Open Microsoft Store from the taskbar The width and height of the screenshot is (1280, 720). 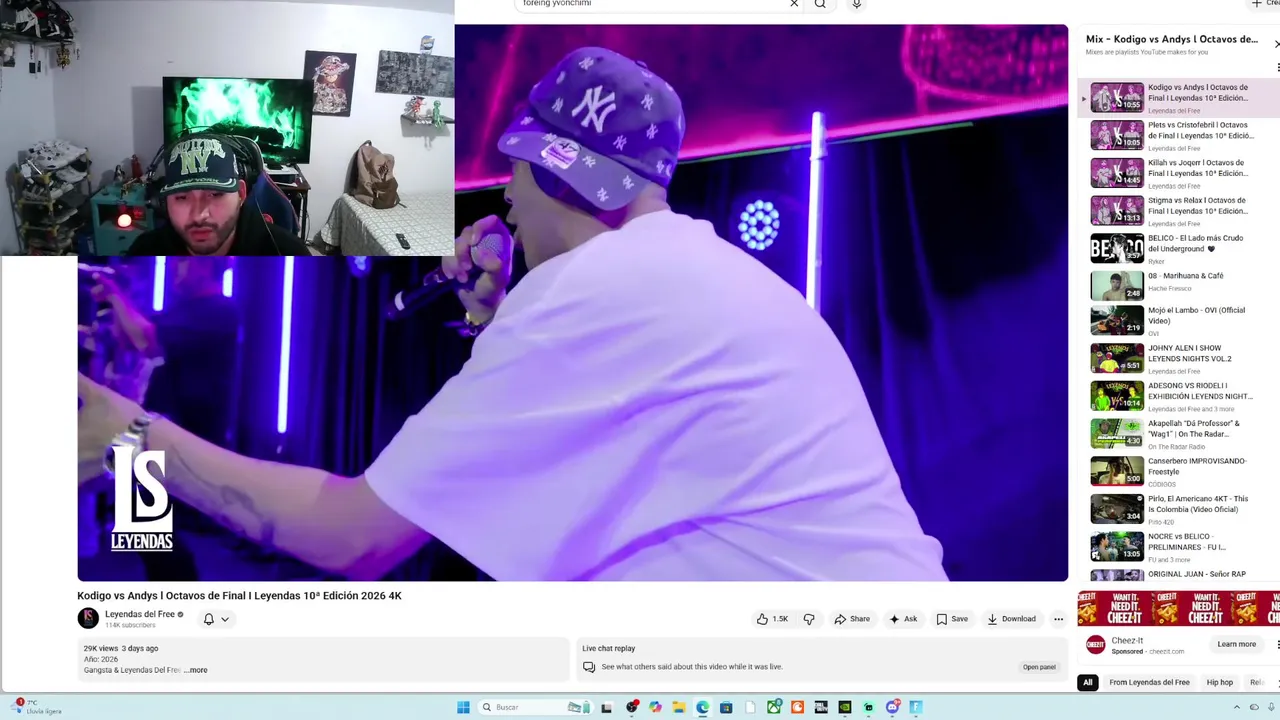tap(726, 707)
